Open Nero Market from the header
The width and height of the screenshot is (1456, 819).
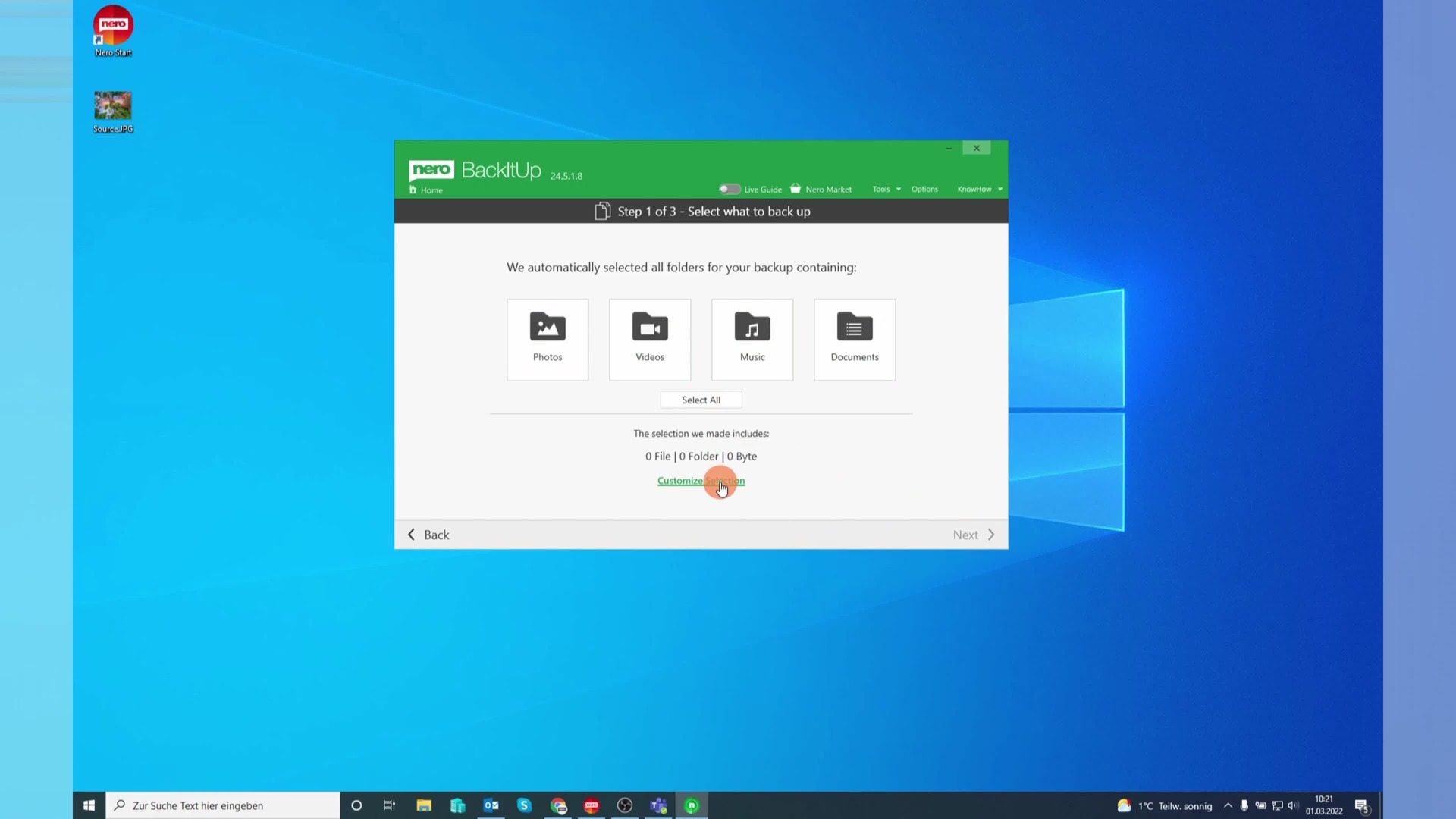coord(821,189)
